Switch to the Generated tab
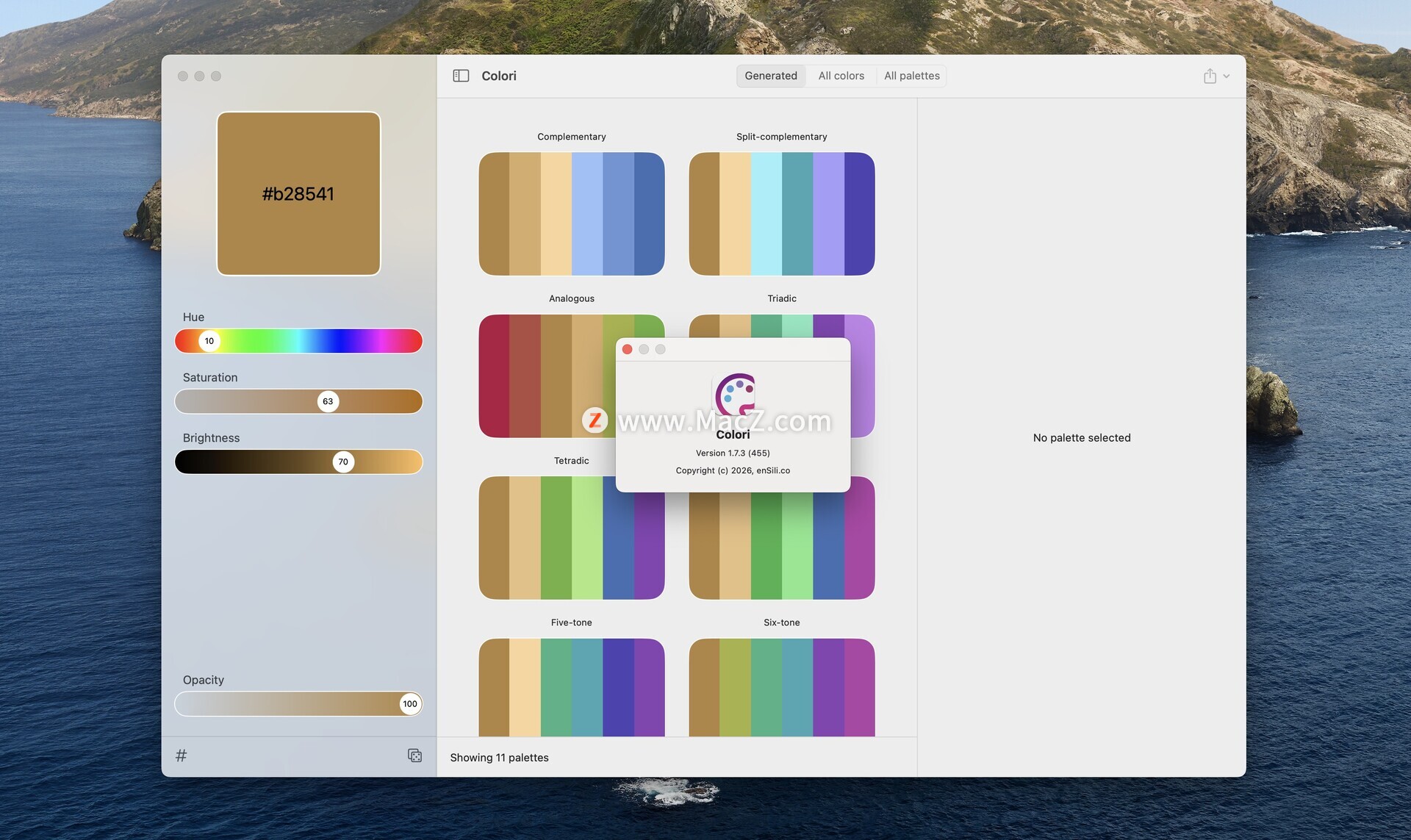Screen dimensions: 1411x840 coord(770,76)
